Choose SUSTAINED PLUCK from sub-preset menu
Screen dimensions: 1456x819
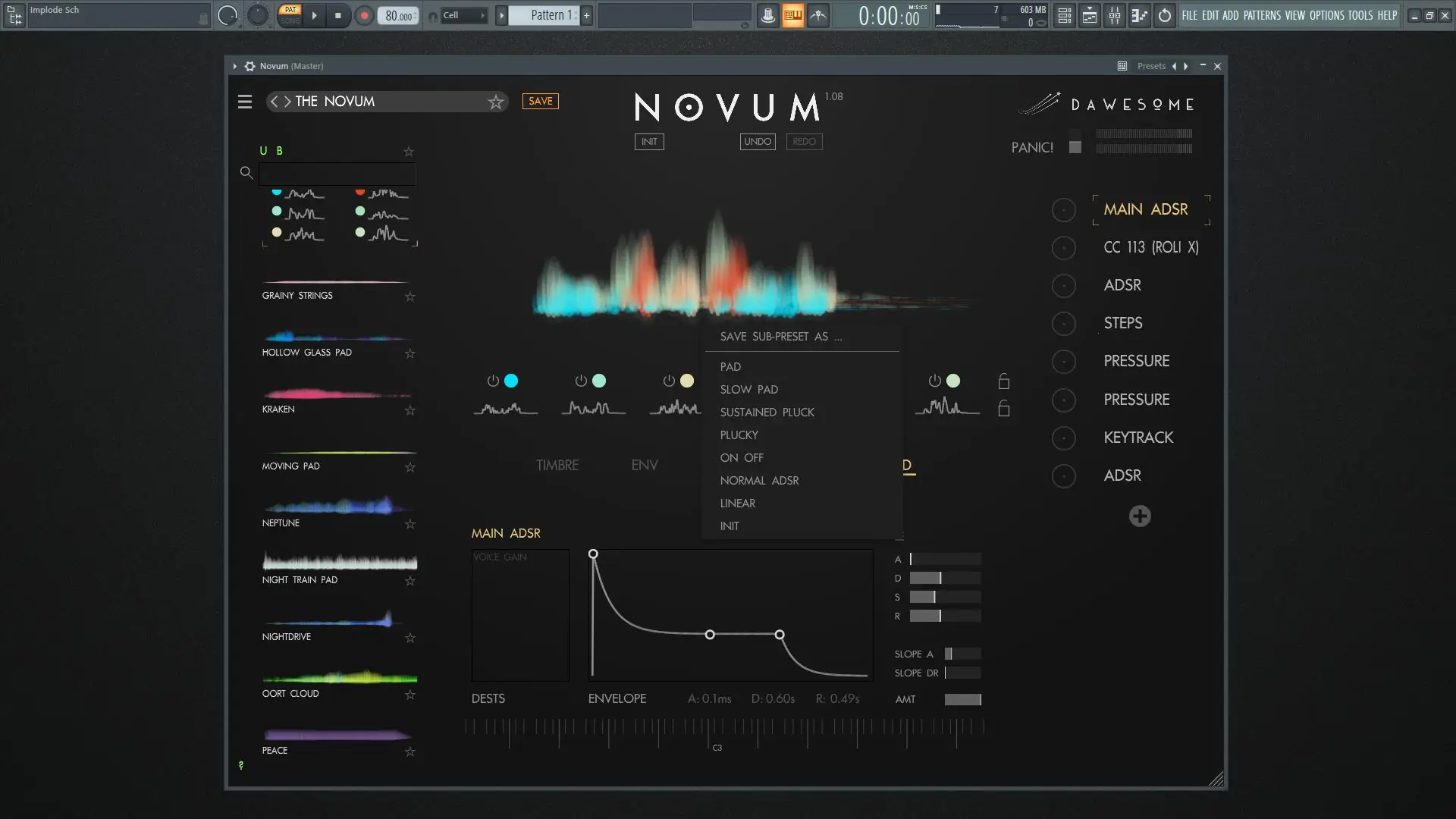pos(767,412)
